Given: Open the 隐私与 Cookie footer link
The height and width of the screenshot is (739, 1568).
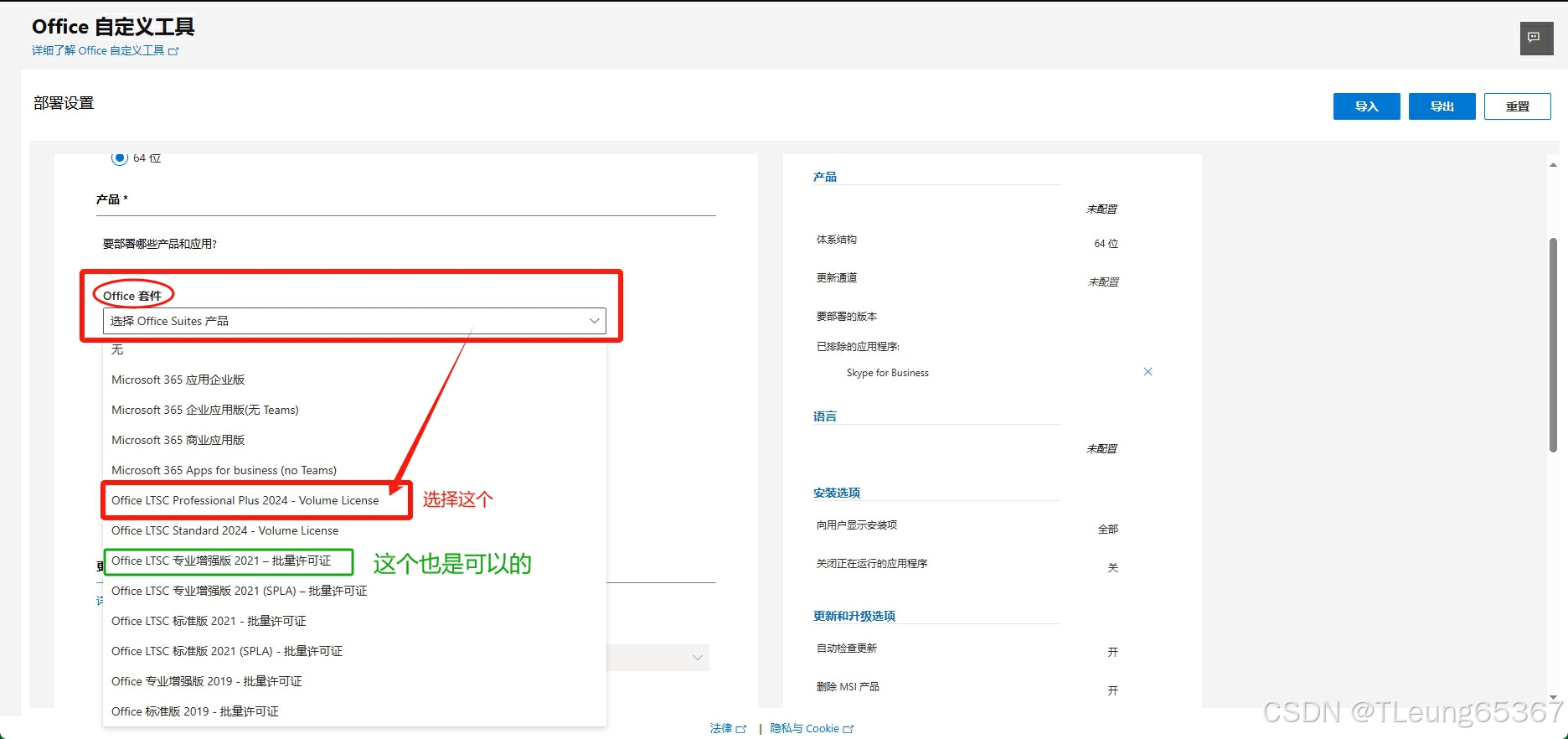Looking at the screenshot, I should pyautogui.click(x=812, y=728).
